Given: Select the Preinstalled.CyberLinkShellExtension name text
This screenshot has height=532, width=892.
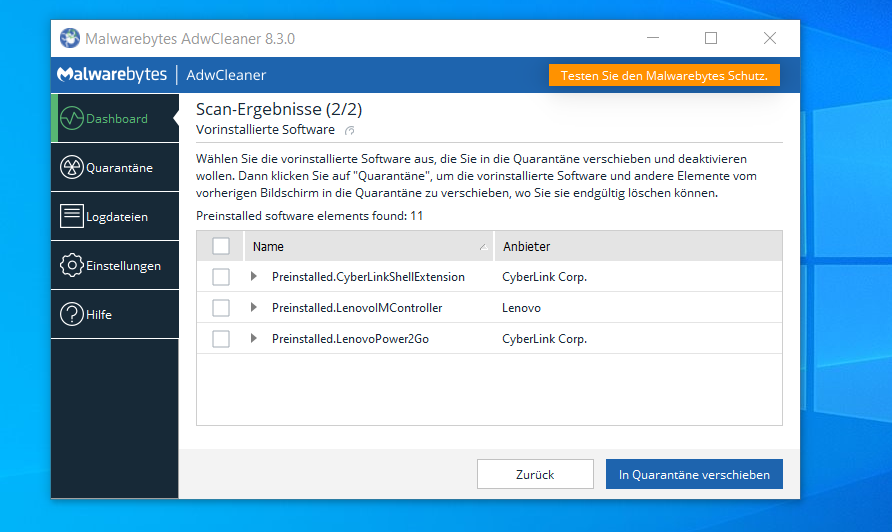Looking at the screenshot, I should (368, 277).
